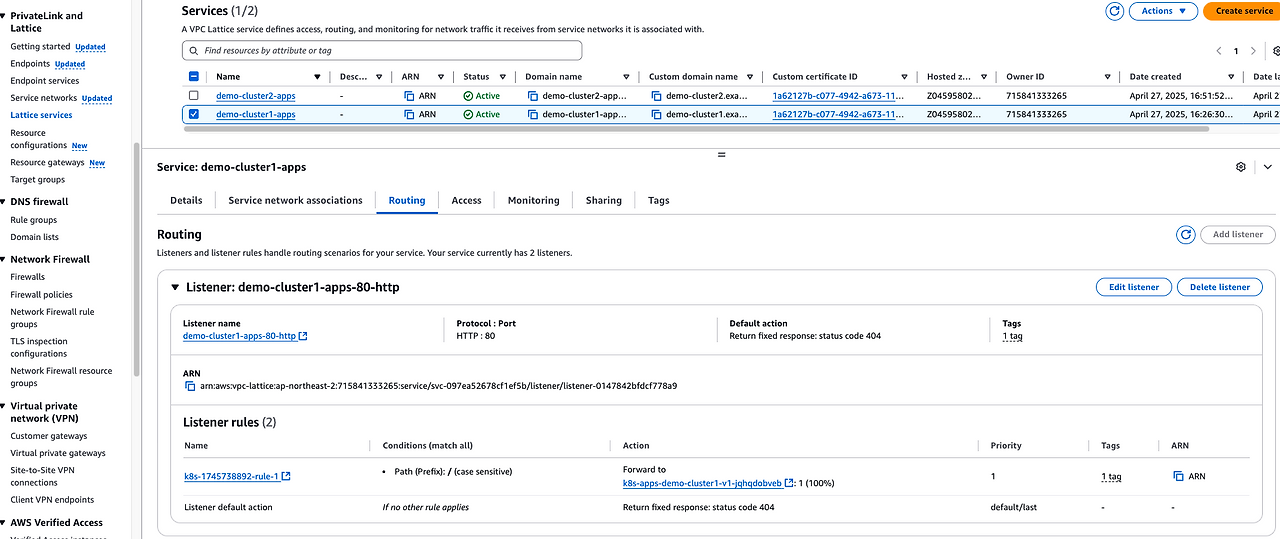The height and width of the screenshot is (539, 1280).
Task: Select the demo-cluster2-apps checkbox
Action: (194, 96)
